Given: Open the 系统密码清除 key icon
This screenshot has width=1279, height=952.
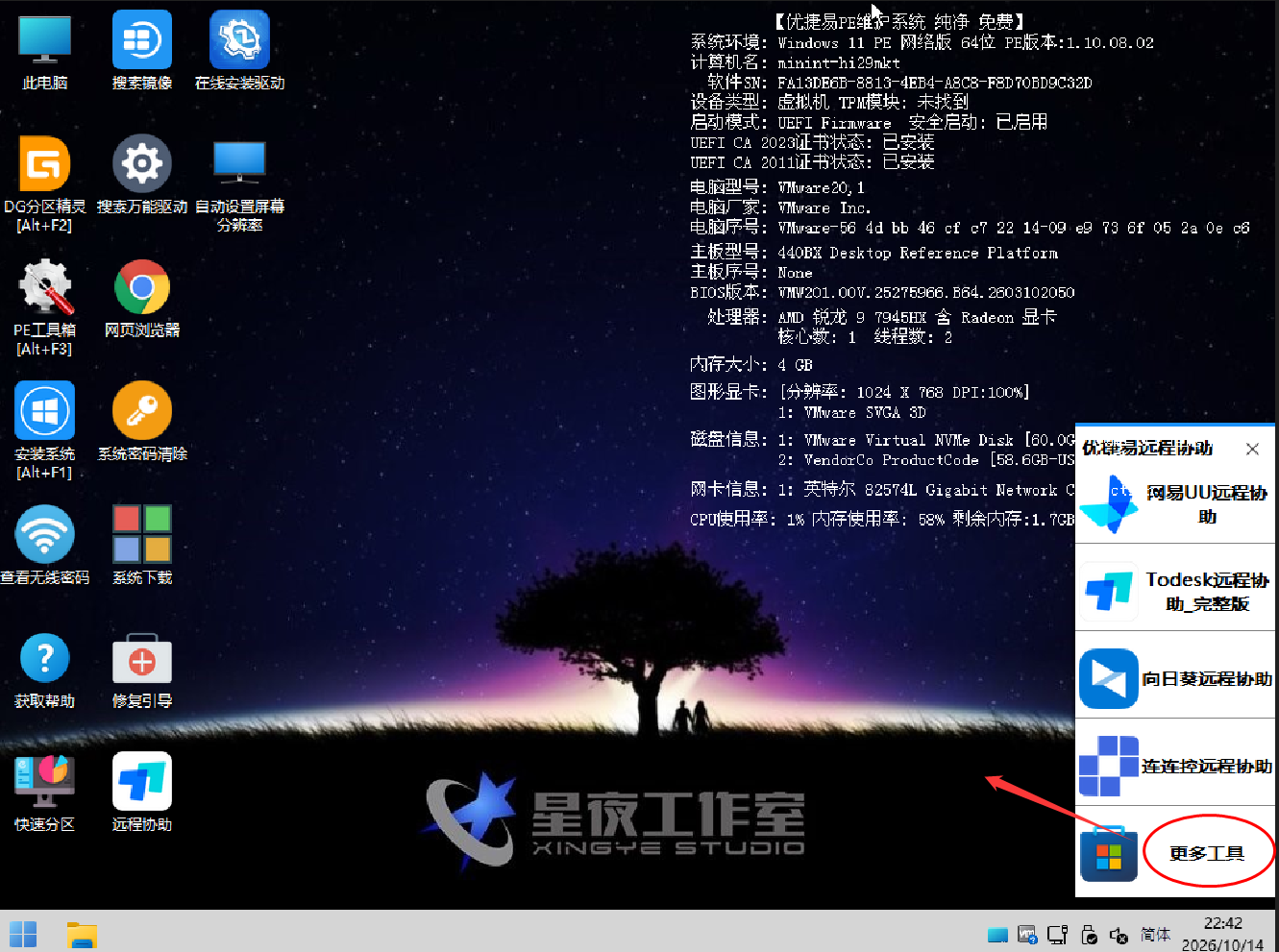Looking at the screenshot, I should click(x=142, y=421).
